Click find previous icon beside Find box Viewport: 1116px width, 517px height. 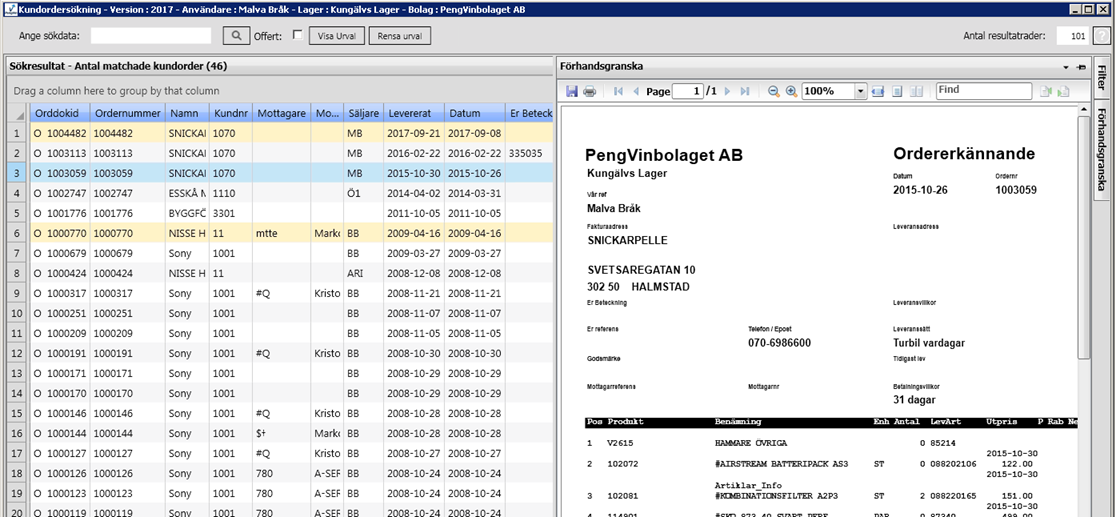[1046, 91]
